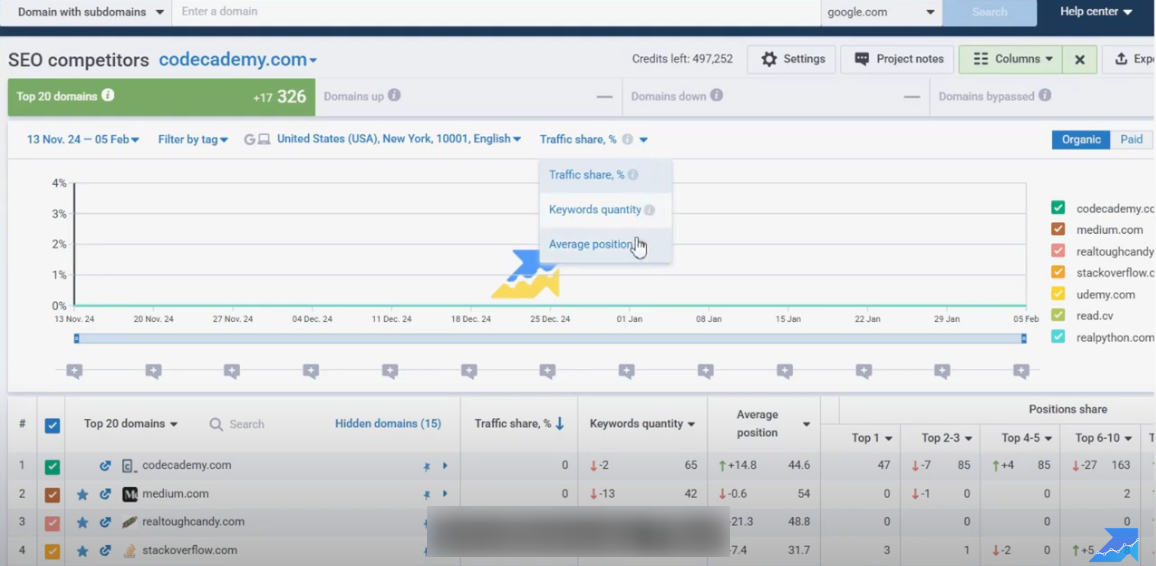Sort by Traffic share, % column

tap(519, 424)
